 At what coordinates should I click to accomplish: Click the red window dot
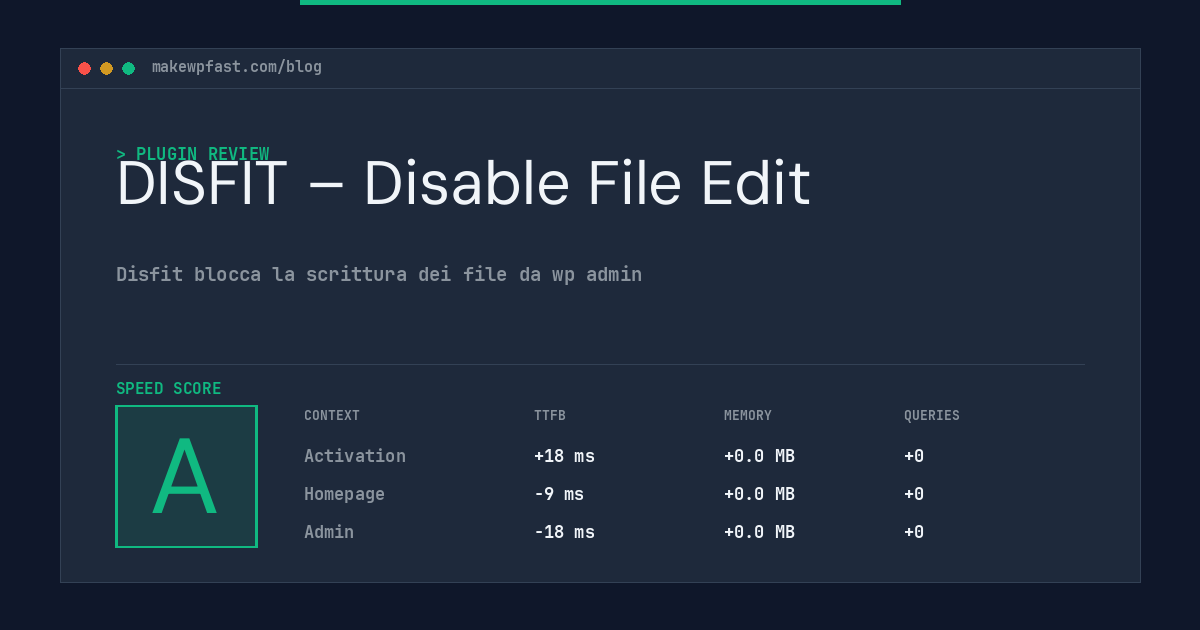point(84,68)
